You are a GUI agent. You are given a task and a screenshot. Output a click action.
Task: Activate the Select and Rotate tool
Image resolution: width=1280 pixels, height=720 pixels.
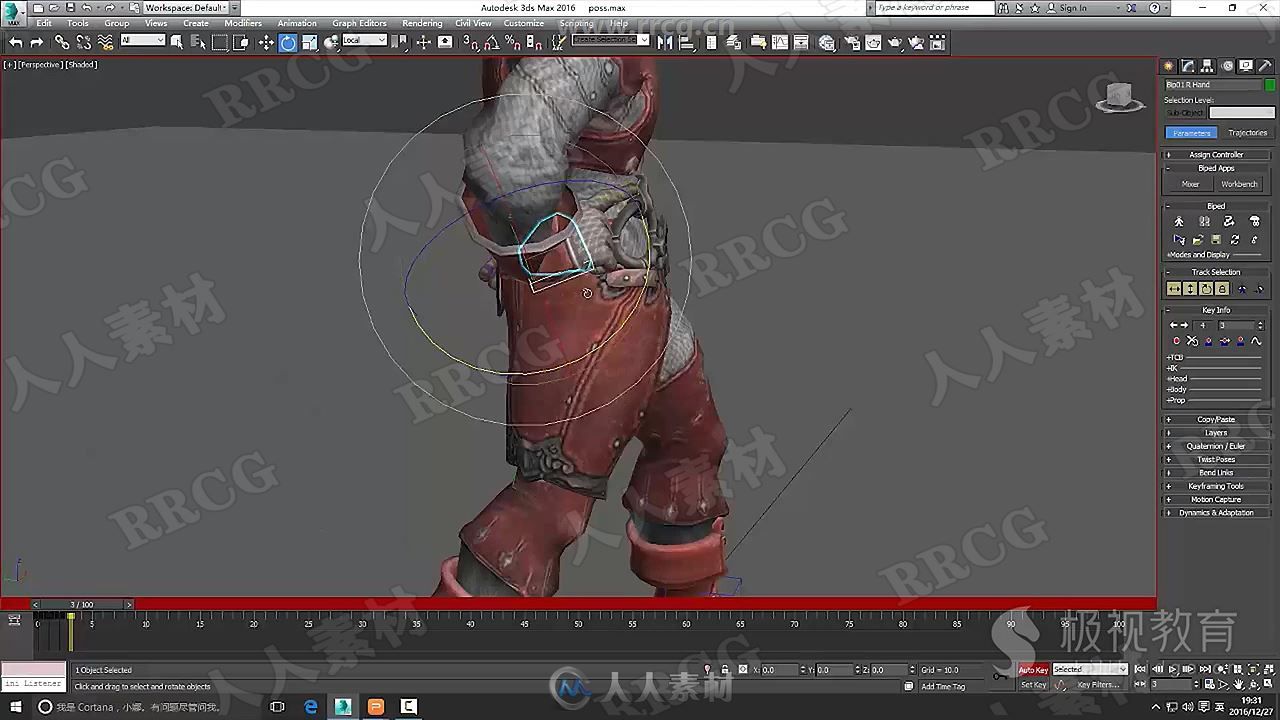(x=288, y=42)
